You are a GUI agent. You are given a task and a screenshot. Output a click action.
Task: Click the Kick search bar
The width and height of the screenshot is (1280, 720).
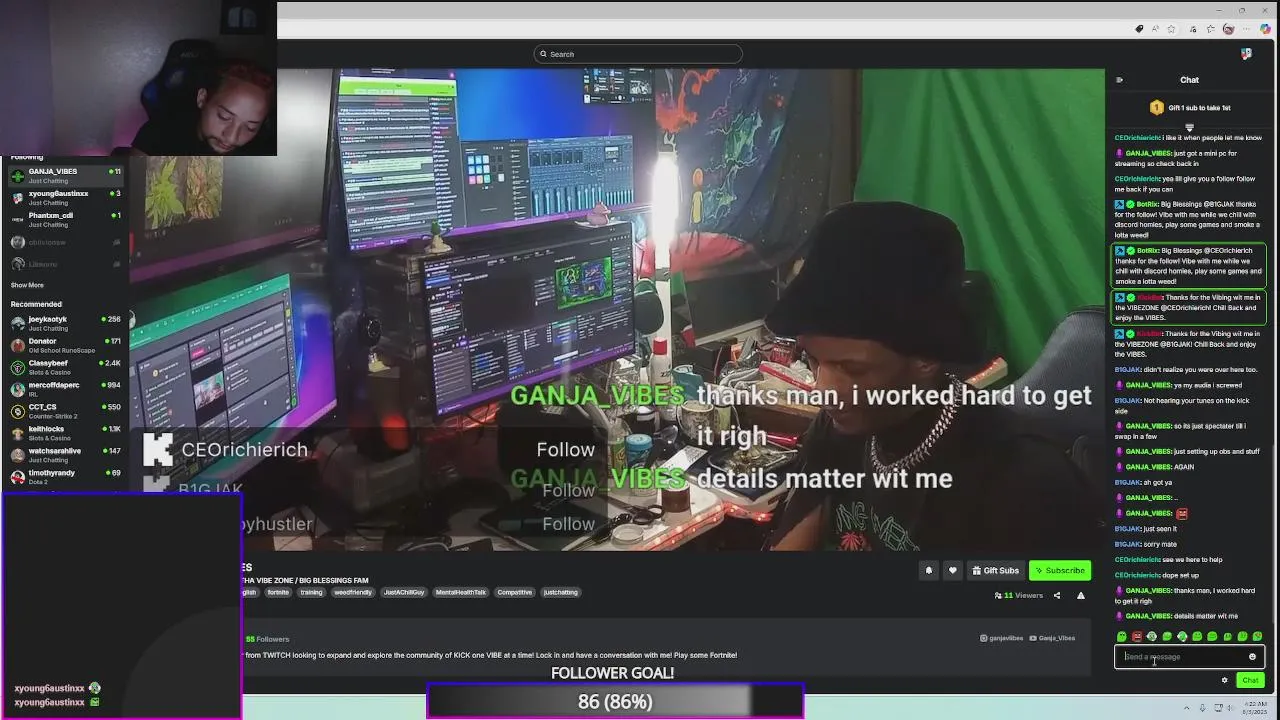point(638,54)
